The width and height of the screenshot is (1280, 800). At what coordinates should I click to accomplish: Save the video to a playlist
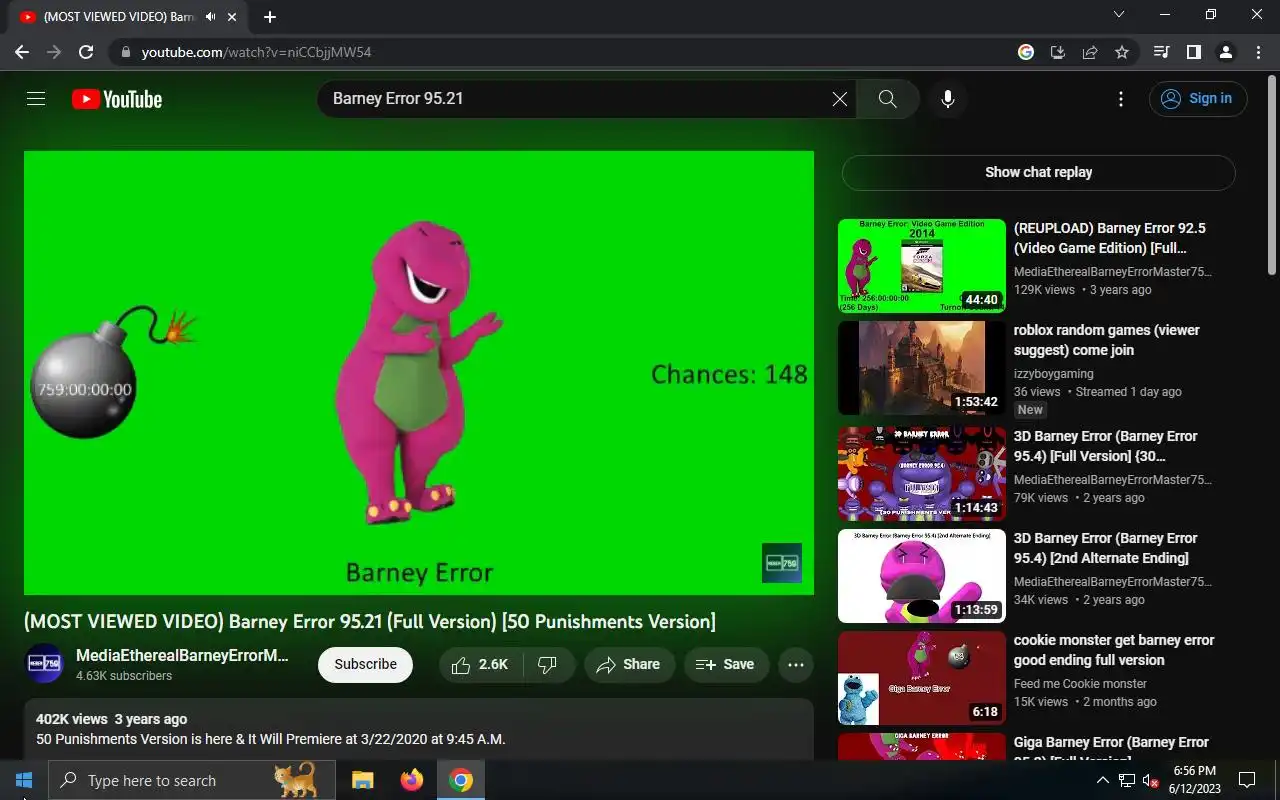coord(725,665)
